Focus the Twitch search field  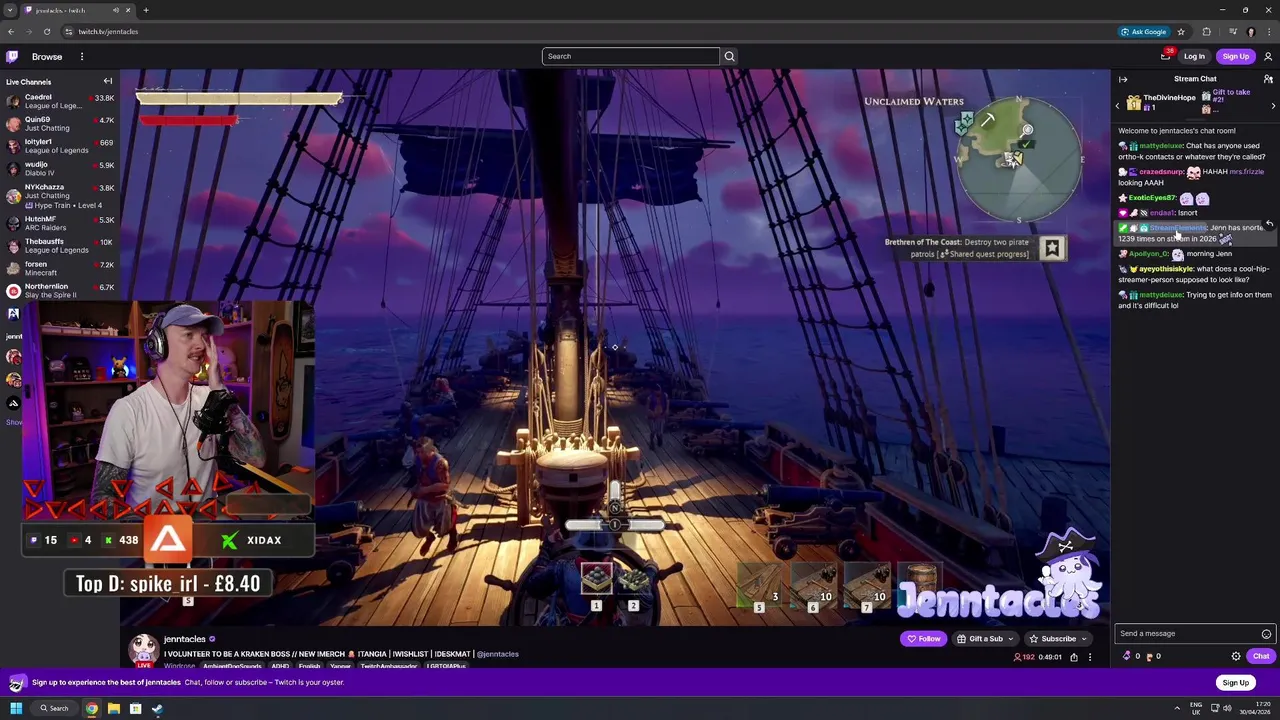point(630,56)
